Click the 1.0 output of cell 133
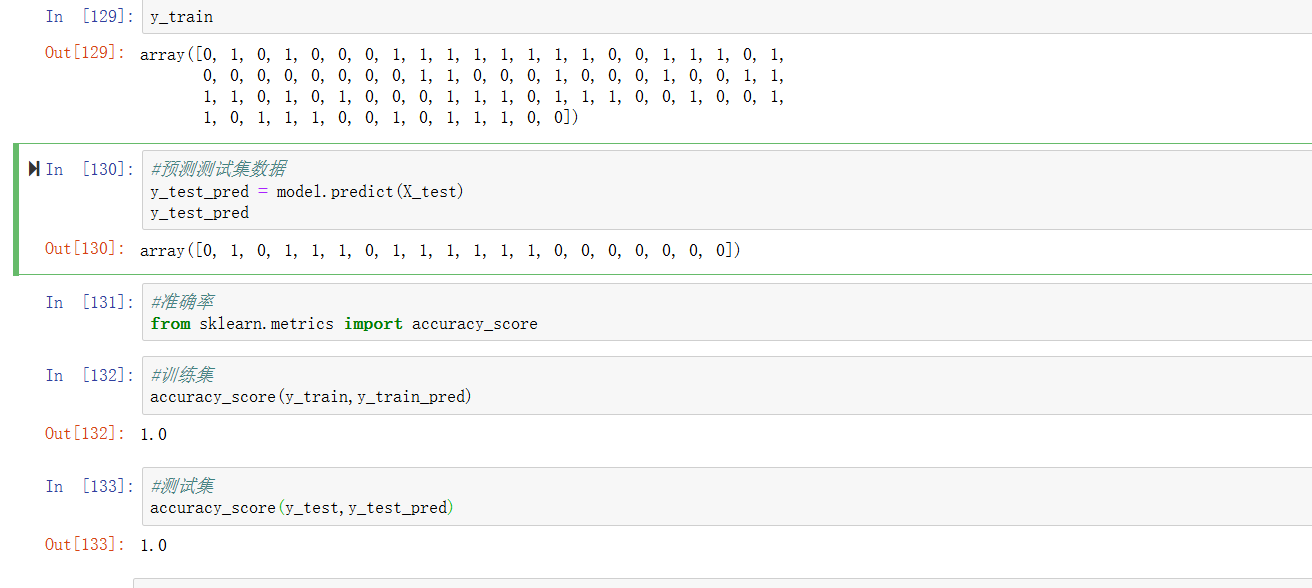The width and height of the screenshot is (1312, 588). pyautogui.click(x=153, y=545)
